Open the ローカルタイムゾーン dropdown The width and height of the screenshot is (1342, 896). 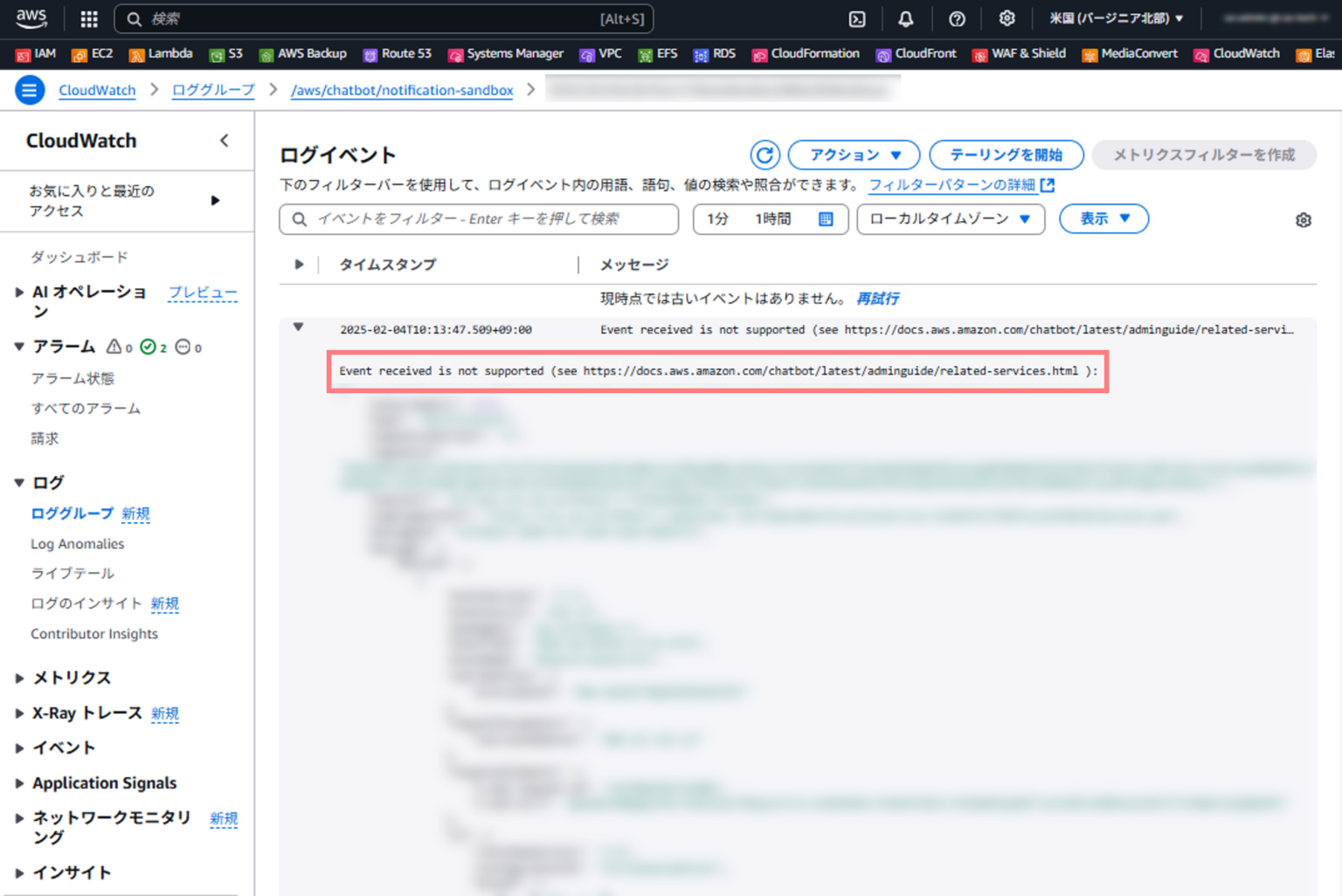[x=951, y=219]
